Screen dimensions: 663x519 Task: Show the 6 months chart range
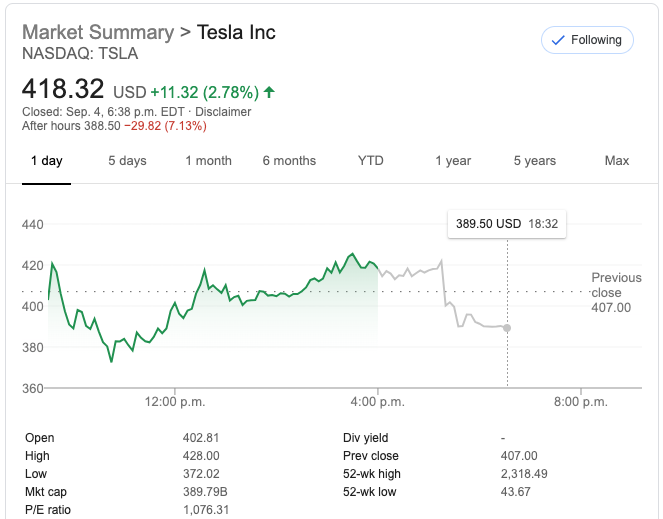coord(289,161)
